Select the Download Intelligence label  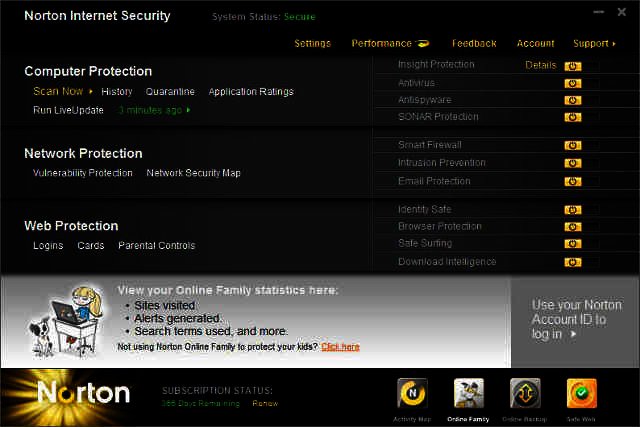coord(447,262)
